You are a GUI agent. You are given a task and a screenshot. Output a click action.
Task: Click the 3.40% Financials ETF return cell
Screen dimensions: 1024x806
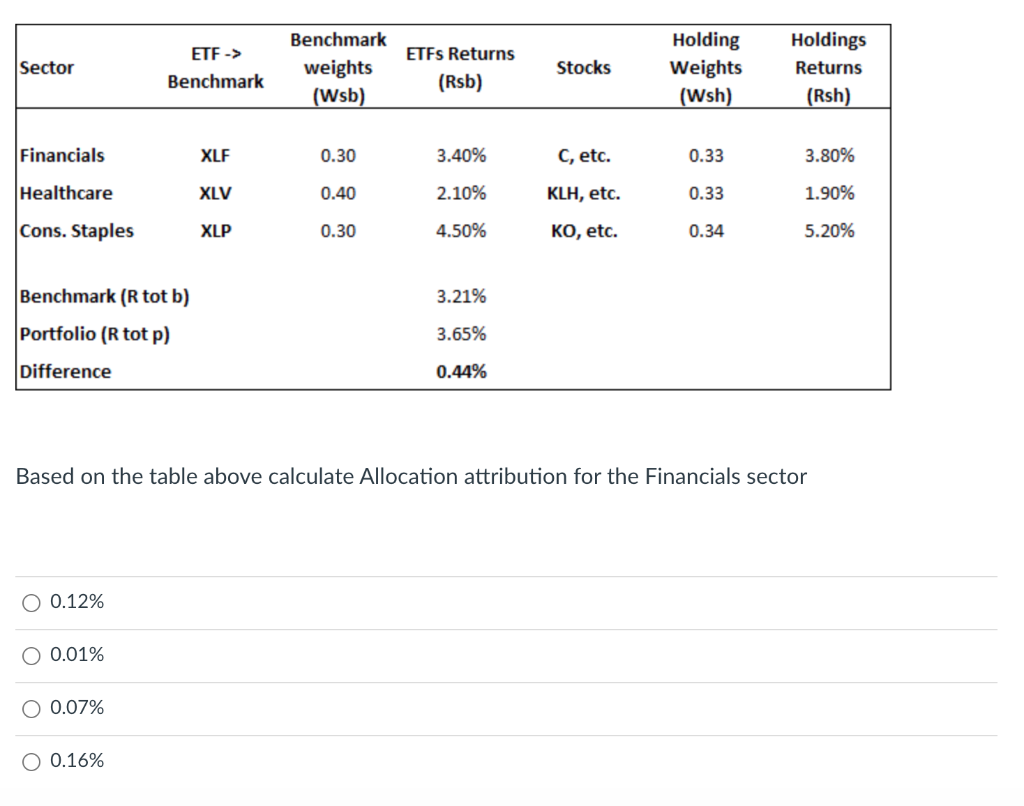pyautogui.click(x=461, y=155)
